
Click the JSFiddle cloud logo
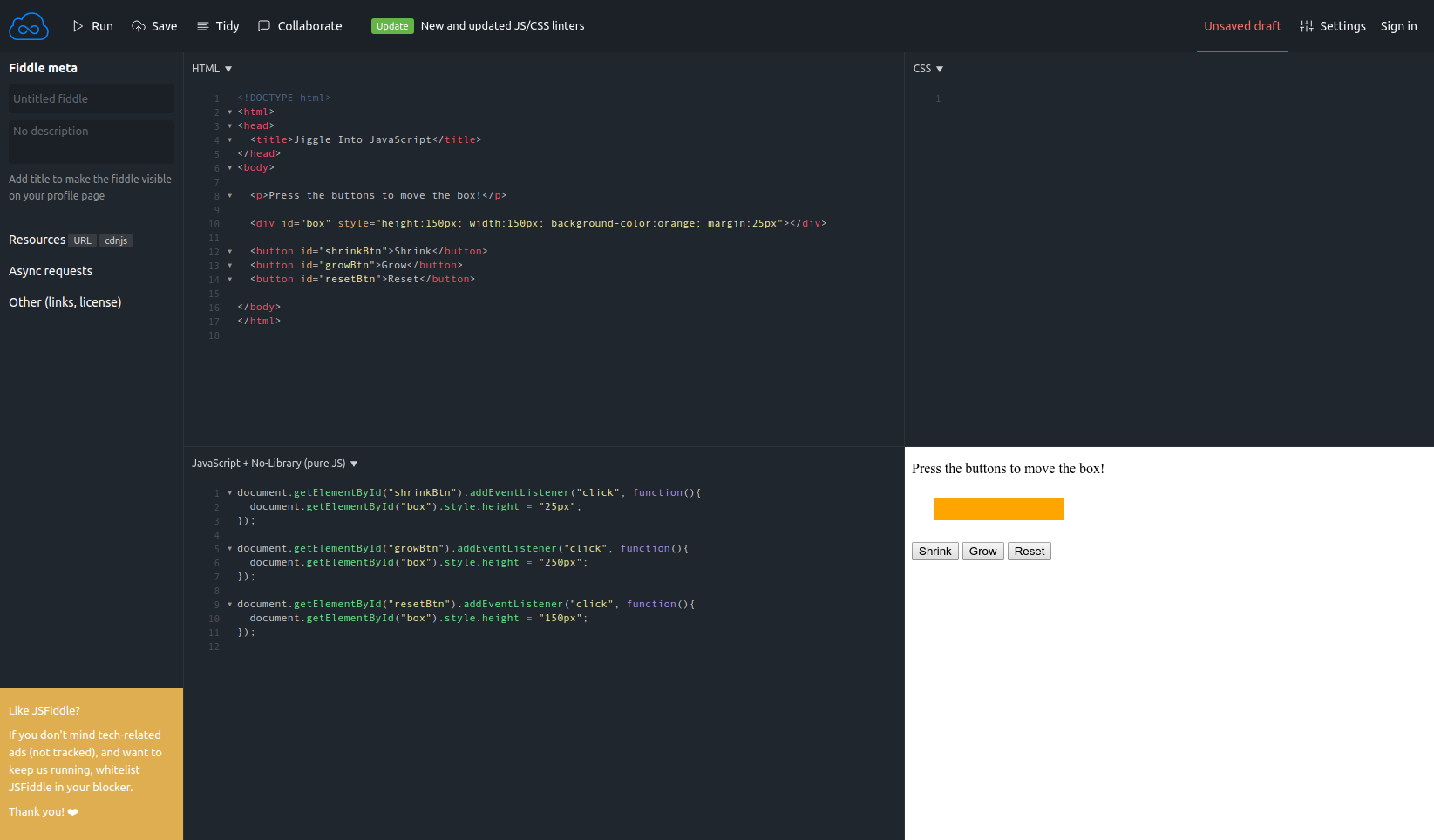(x=28, y=25)
